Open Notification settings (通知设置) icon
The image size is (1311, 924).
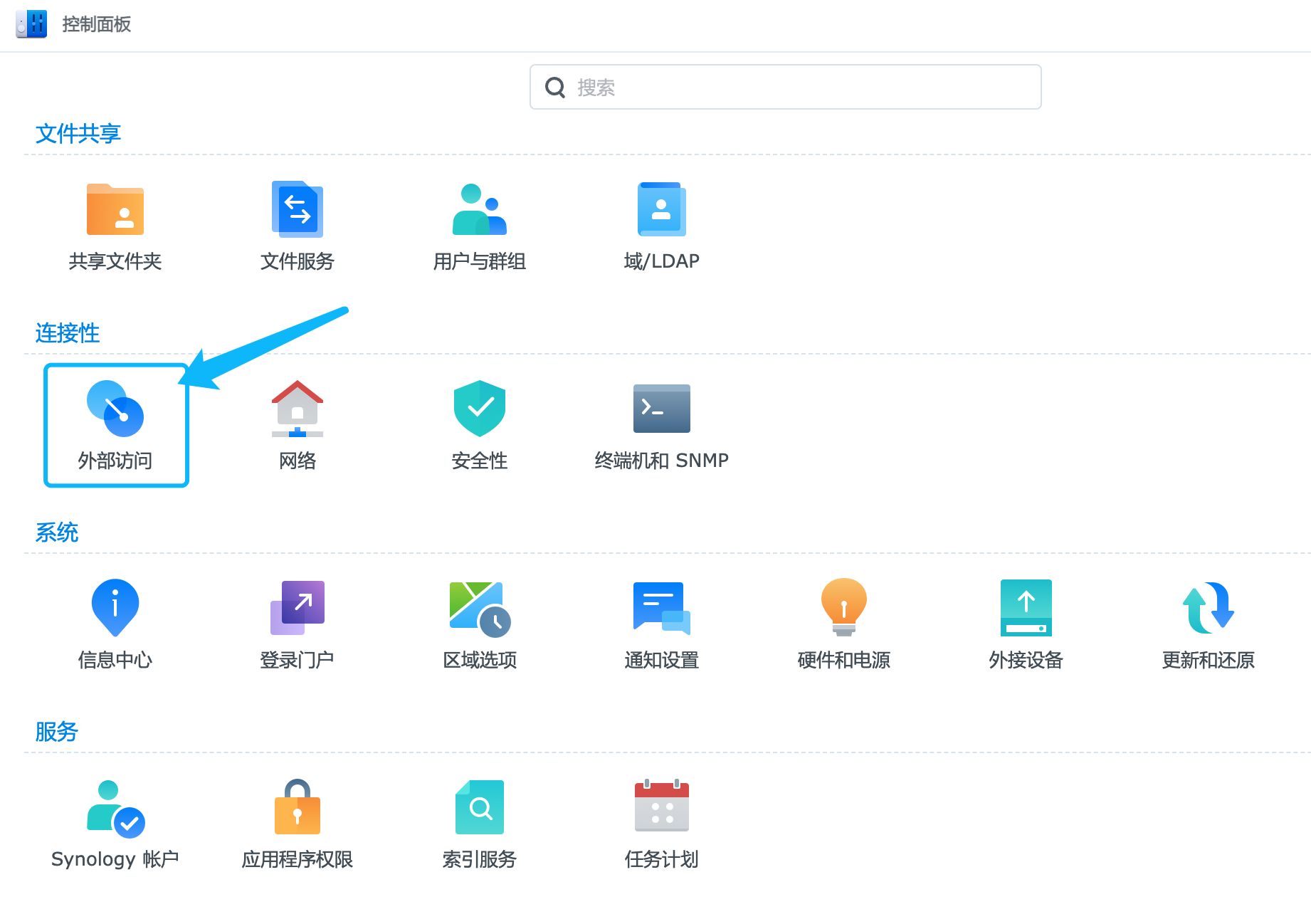click(662, 608)
